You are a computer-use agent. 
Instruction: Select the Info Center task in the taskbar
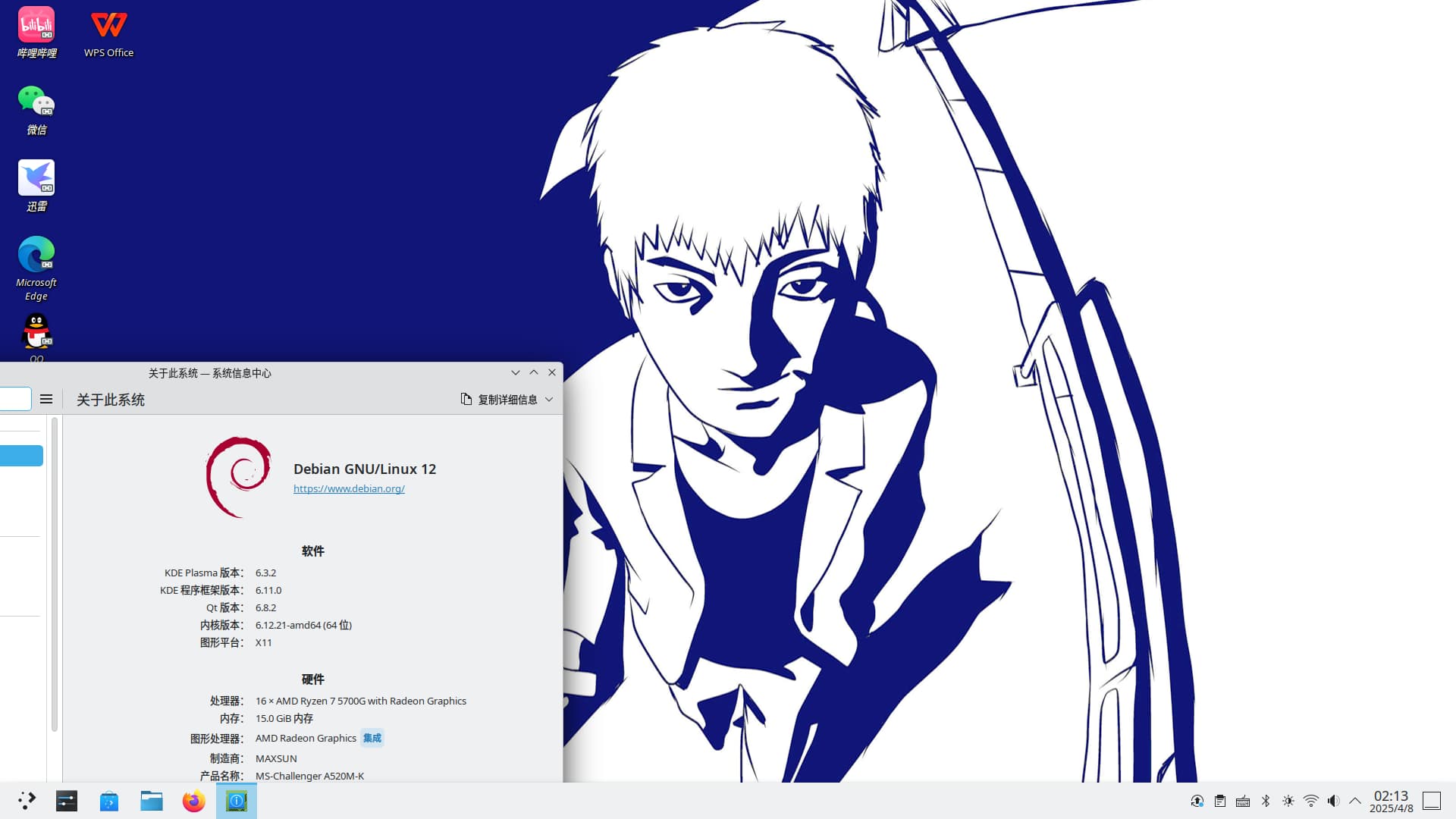point(237,801)
